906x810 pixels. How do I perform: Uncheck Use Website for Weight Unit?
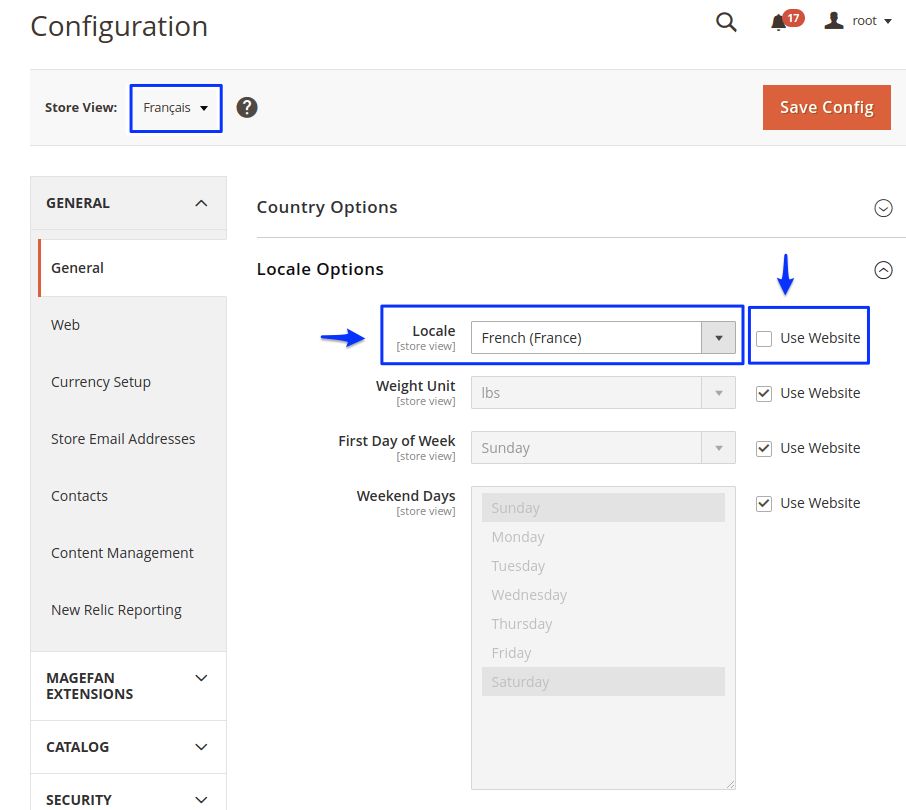763,393
